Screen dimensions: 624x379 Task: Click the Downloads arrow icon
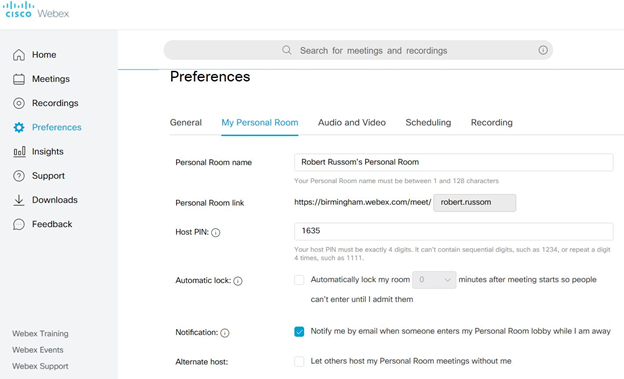pyautogui.click(x=19, y=200)
